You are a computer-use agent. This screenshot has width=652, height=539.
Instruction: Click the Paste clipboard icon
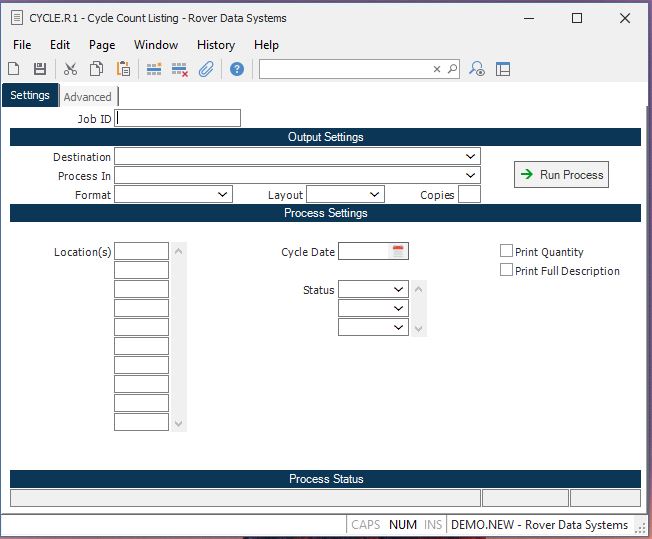tap(123, 69)
